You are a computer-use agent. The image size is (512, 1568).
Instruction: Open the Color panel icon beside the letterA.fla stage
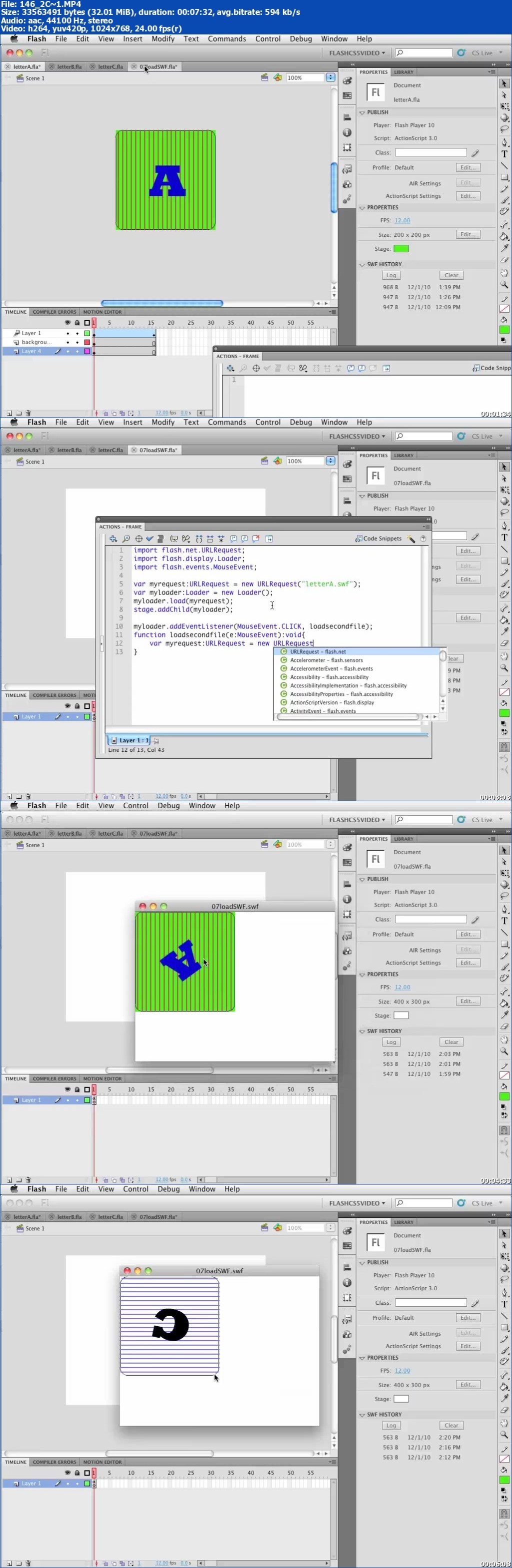347,80
